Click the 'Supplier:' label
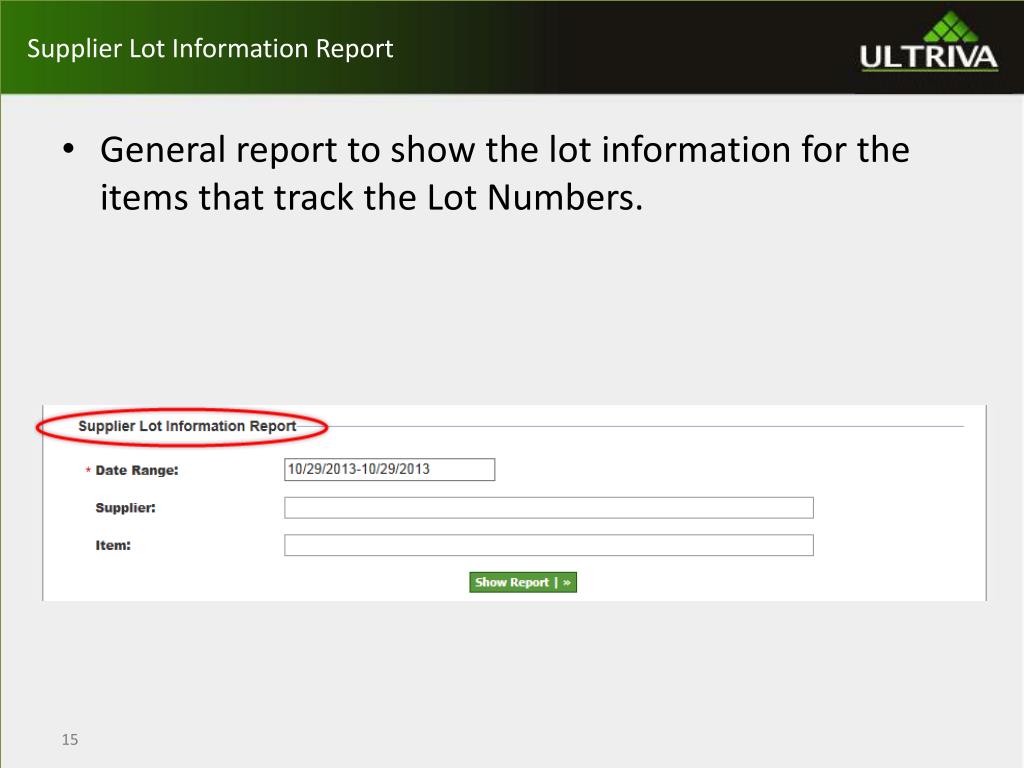This screenshot has height=768, width=1024. [125, 508]
